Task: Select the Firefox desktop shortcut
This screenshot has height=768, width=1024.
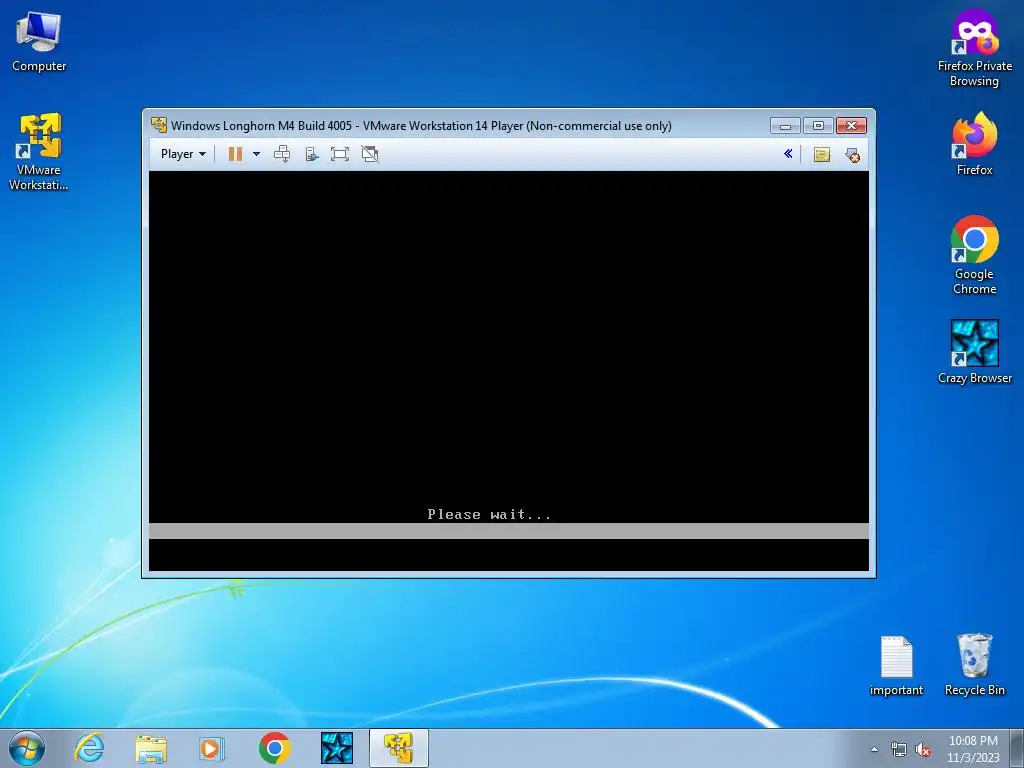Action: tap(974, 144)
